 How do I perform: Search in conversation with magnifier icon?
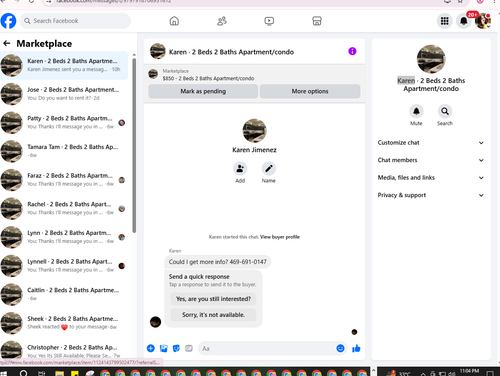click(445, 111)
